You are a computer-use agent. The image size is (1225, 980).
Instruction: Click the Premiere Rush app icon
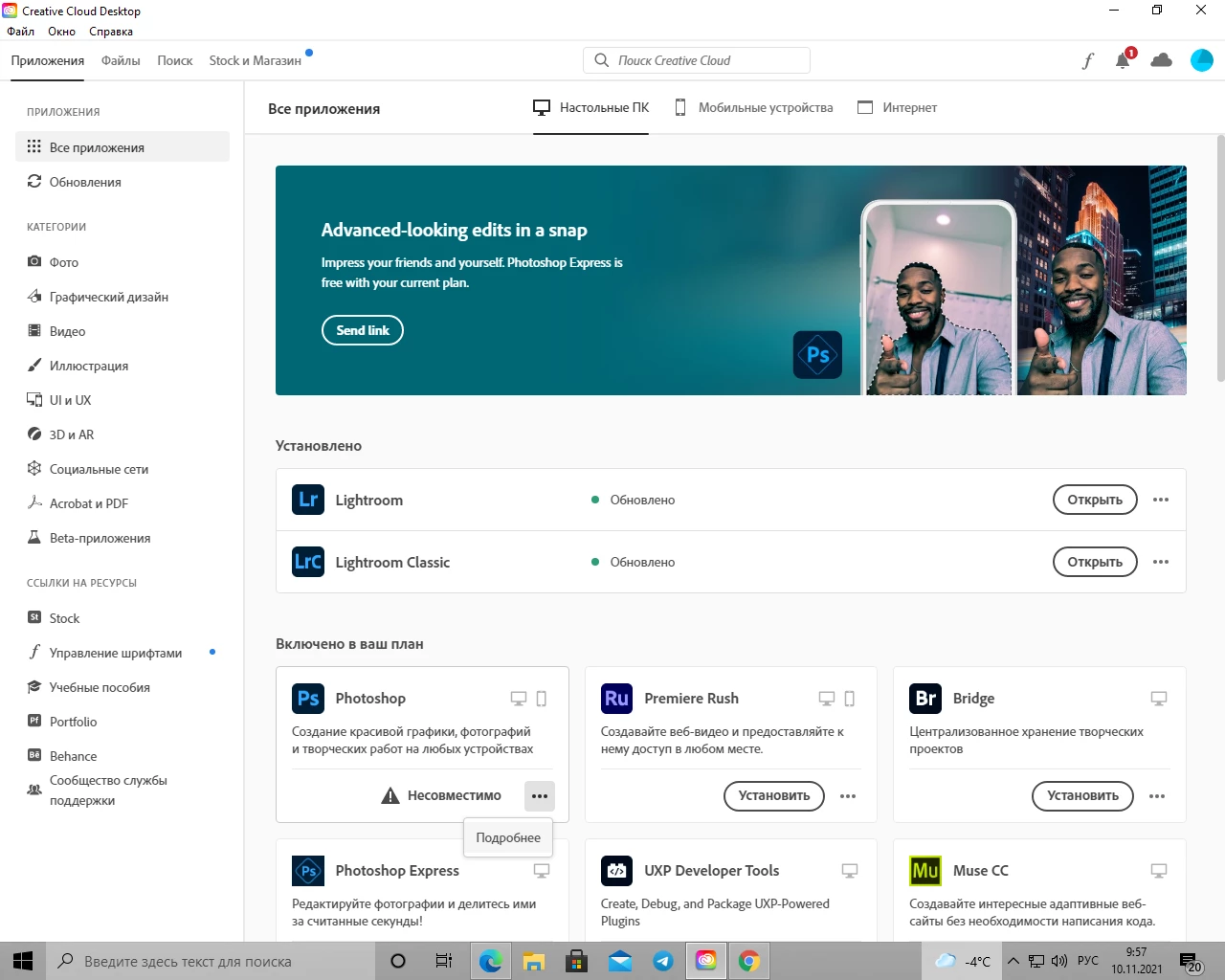tap(617, 698)
